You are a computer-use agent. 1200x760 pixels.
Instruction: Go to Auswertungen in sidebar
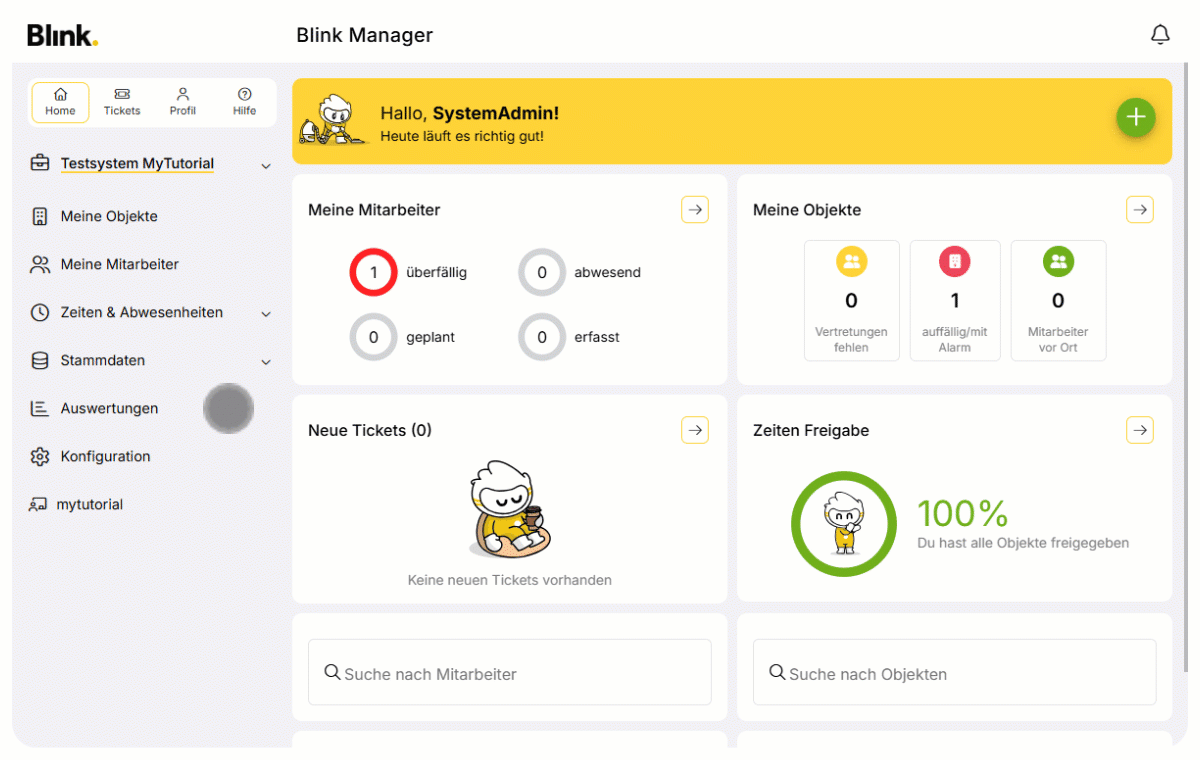pos(109,408)
